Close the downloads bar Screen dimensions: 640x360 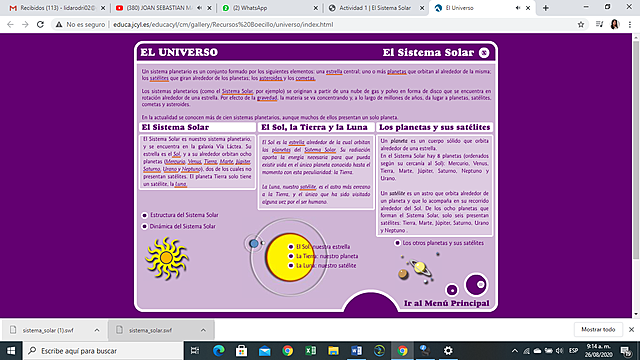coord(631,329)
